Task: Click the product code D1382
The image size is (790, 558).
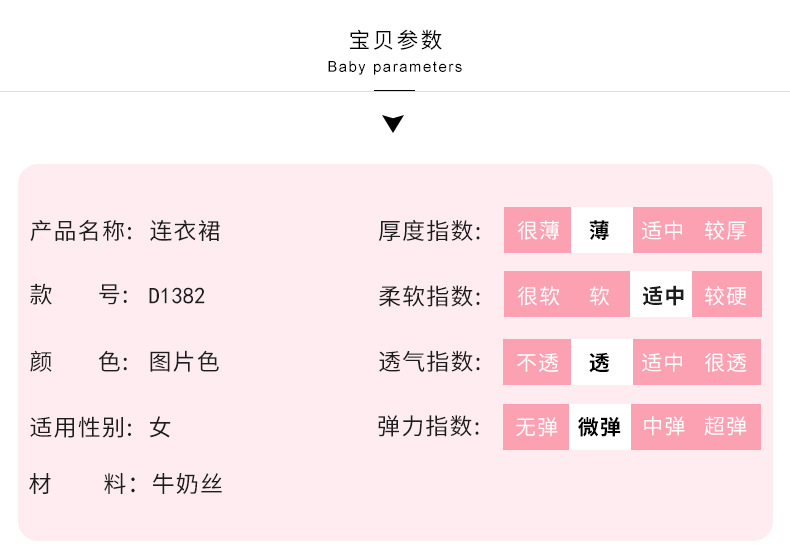Action: (x=177, y=296)
